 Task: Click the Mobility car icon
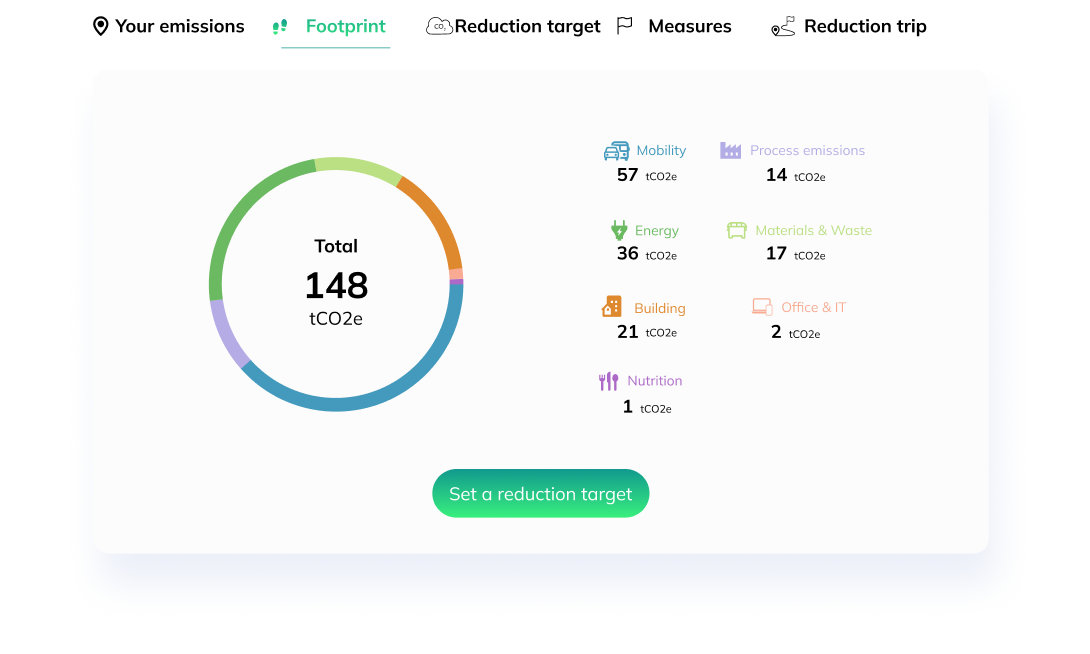(616, 151)
